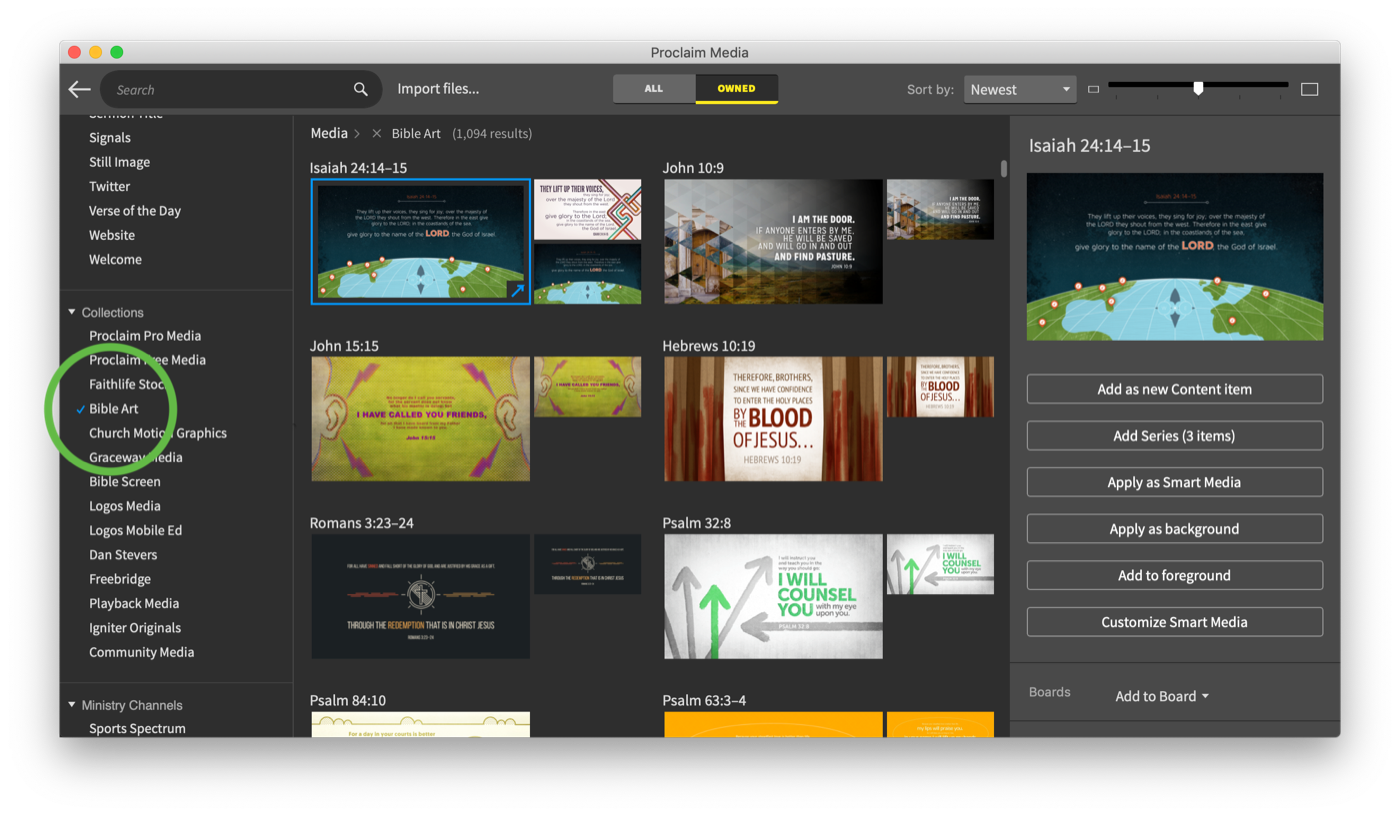
Task: Click the Isaiah 24:14–15 preview image
Action: (x=1175, y=257)
